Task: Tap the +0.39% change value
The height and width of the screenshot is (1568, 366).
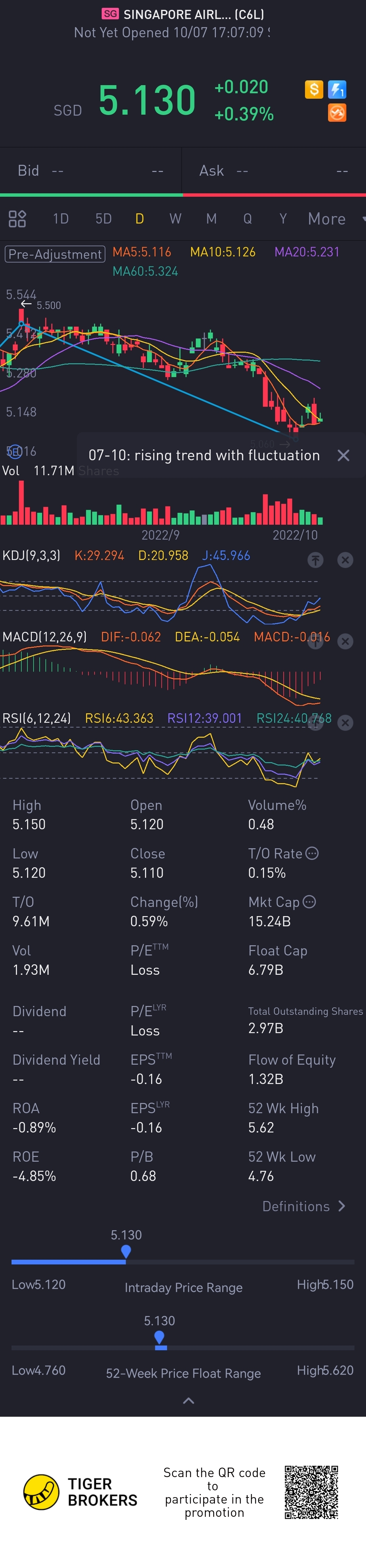Action: point(244,114)
